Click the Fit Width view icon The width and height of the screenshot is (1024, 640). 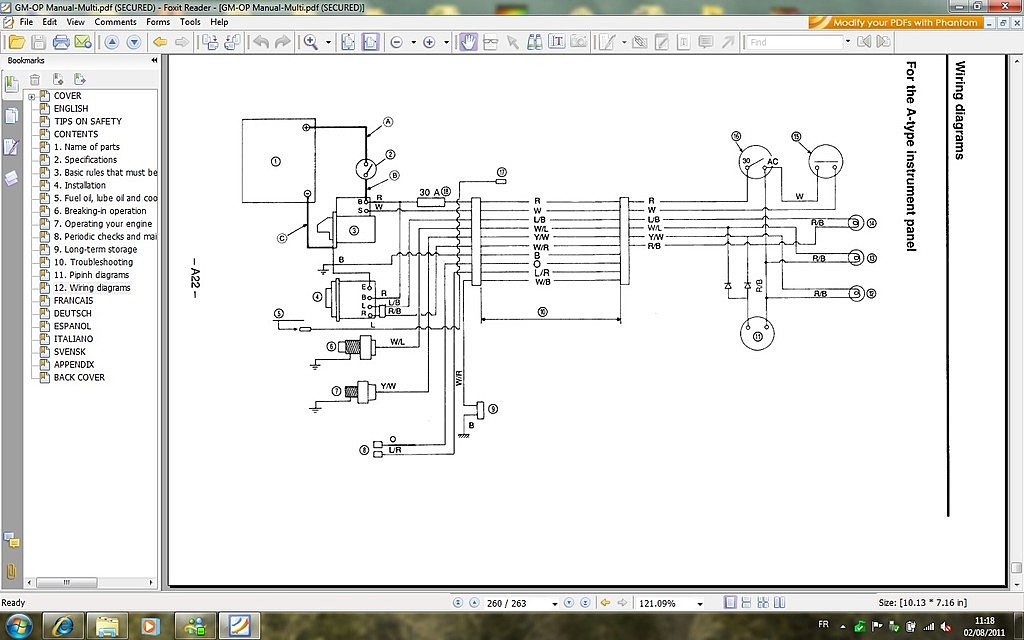[370, 42]
